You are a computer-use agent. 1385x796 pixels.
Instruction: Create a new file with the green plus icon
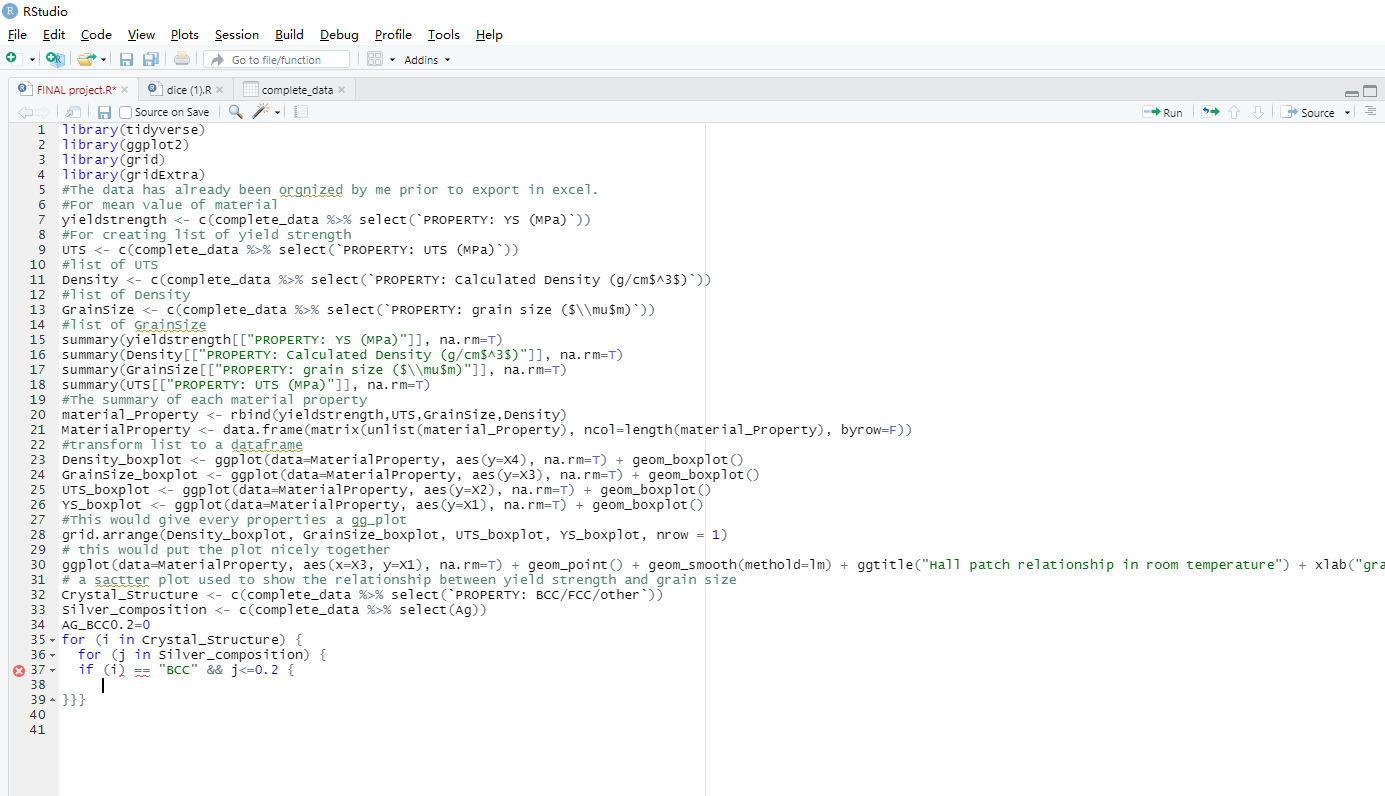click(11, 59)
